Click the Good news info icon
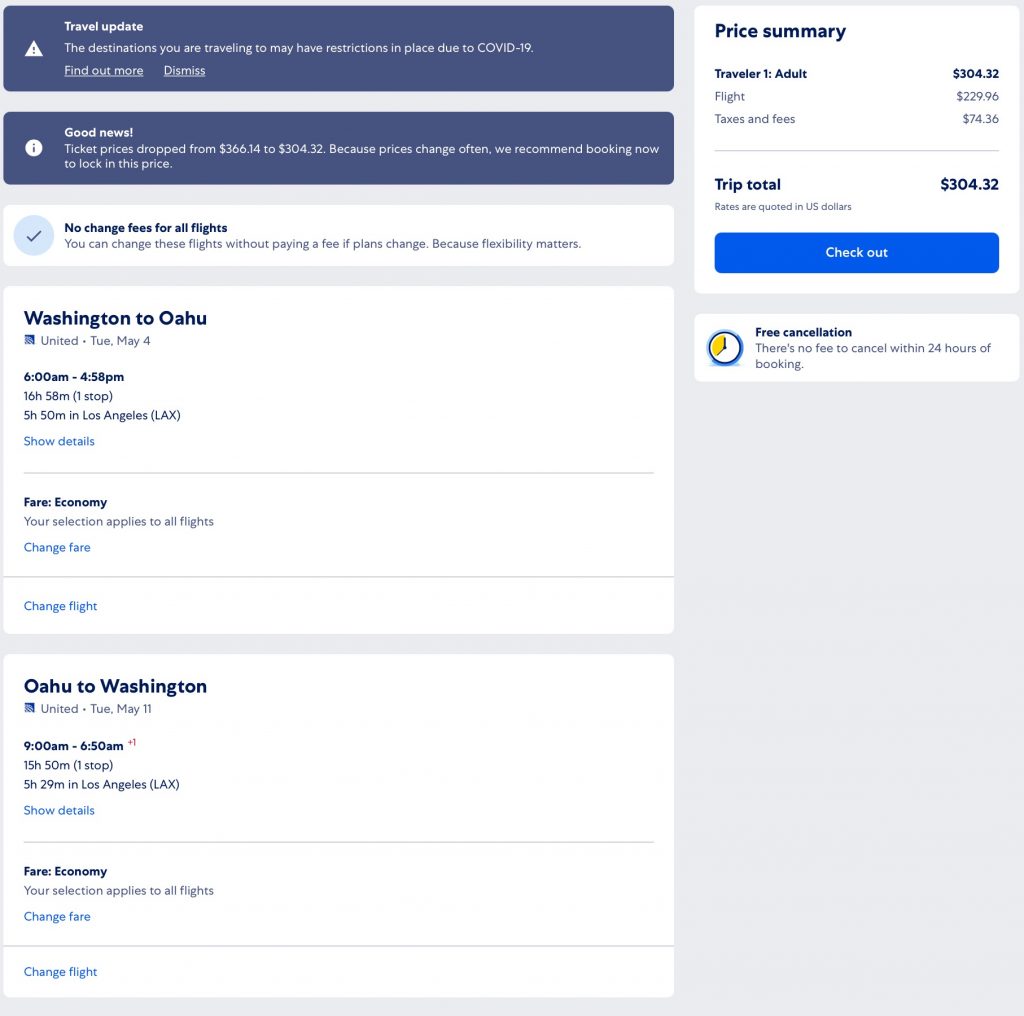The height and width of the screenshot is (1016, 1024). (x=34, y=148)
